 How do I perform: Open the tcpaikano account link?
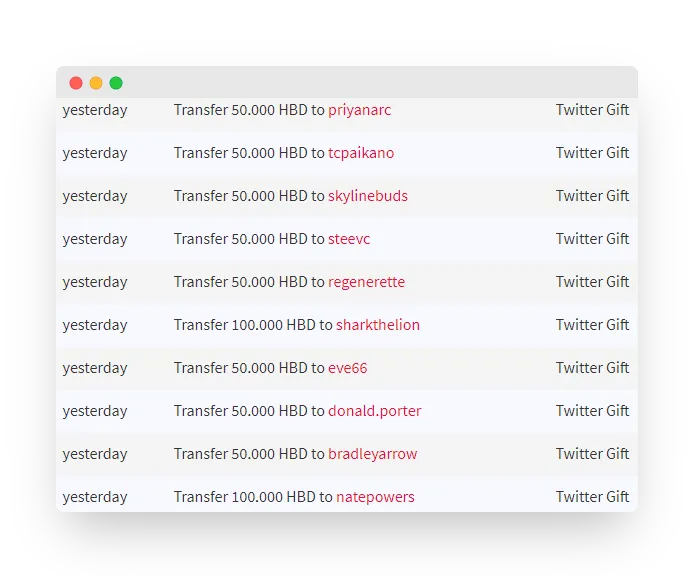pos(361,153)
